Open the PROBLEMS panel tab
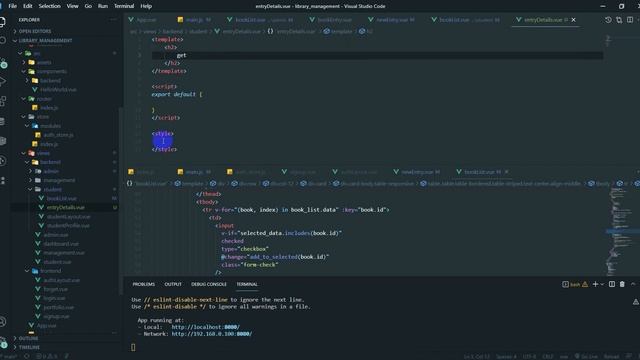 coord(144,284)
